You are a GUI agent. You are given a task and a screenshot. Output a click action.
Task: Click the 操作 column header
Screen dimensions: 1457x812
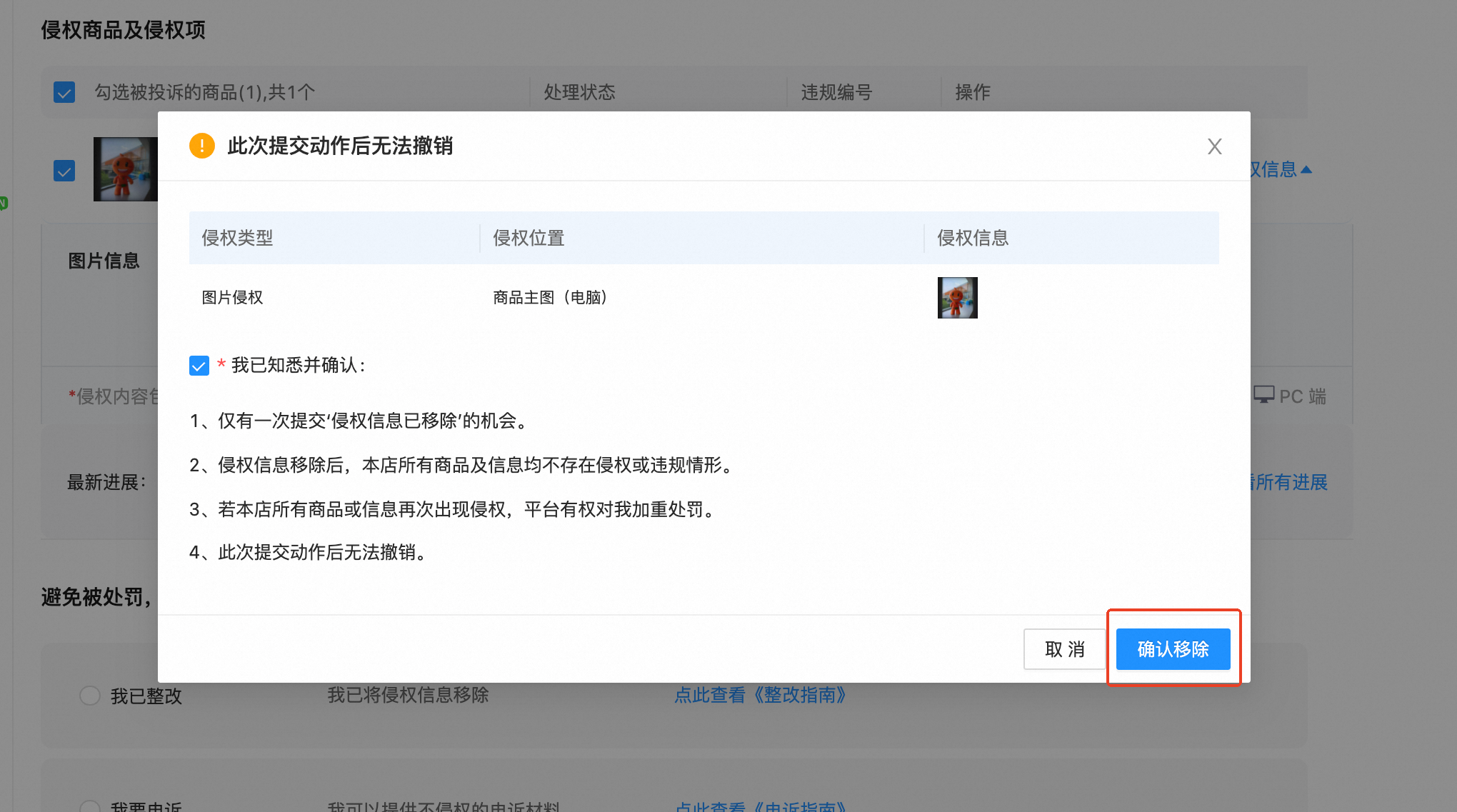click(x=973, y=92)
